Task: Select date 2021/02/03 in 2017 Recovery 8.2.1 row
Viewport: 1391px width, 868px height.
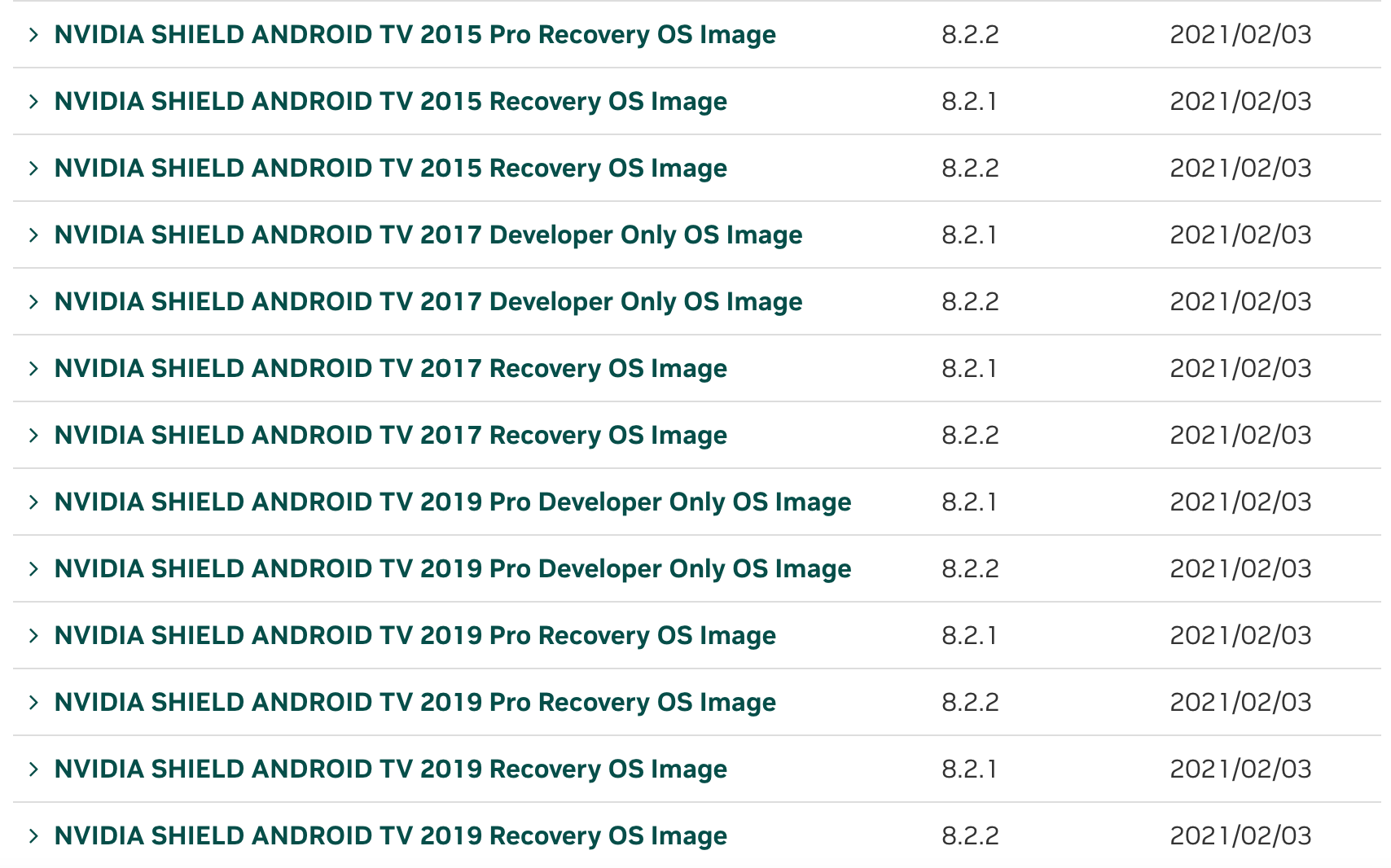Action: pos(1241,368)
